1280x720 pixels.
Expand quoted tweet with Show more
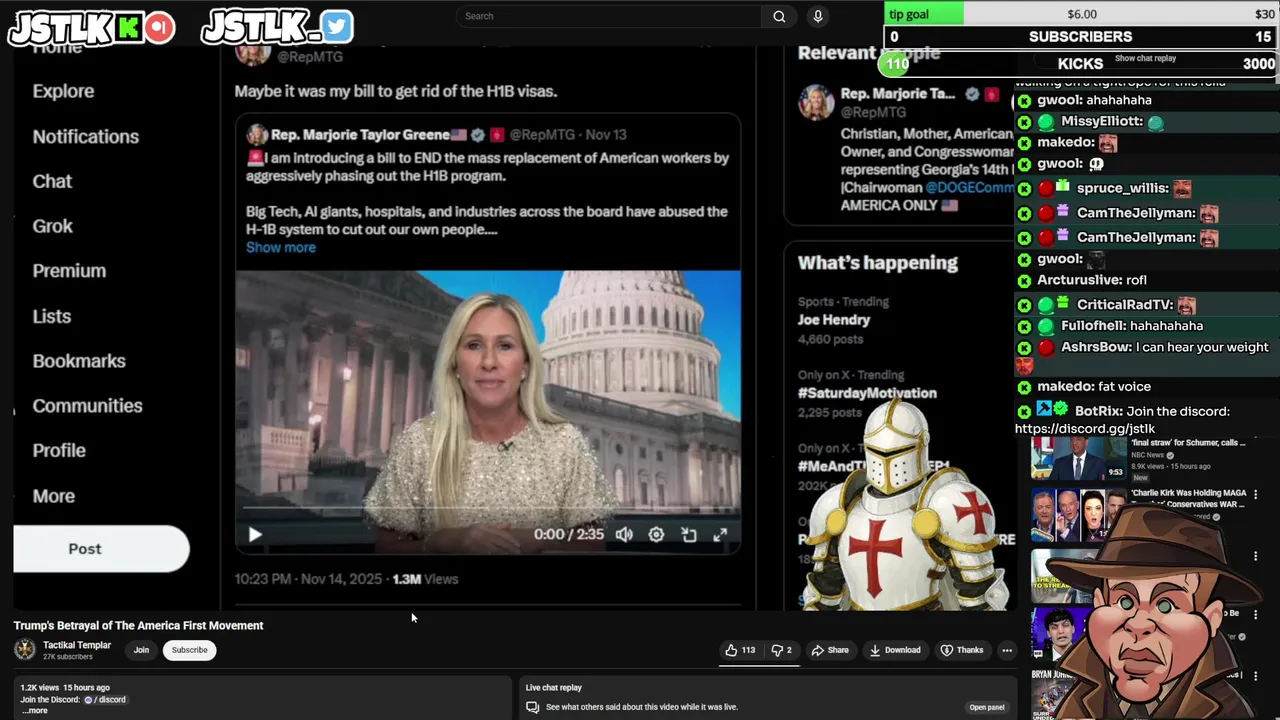281,248
